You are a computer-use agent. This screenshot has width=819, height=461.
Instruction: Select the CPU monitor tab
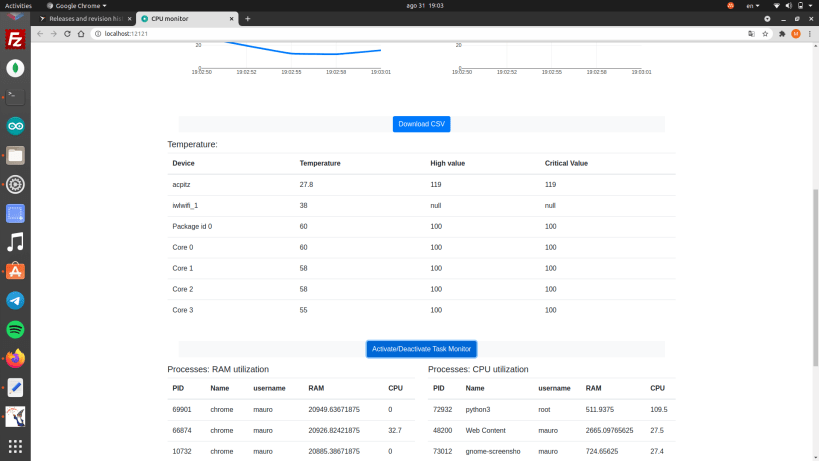(x=186, y=18)
